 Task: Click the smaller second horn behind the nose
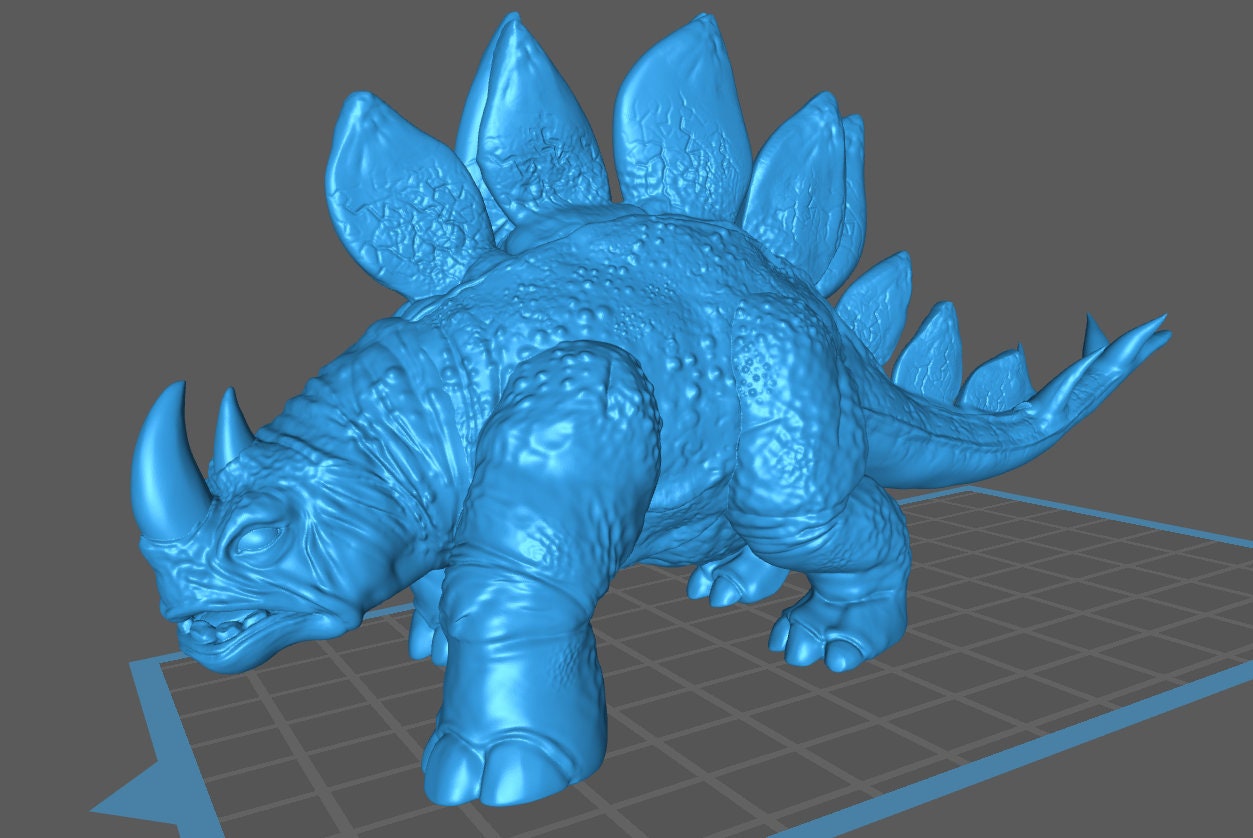[x=230, y=425]
